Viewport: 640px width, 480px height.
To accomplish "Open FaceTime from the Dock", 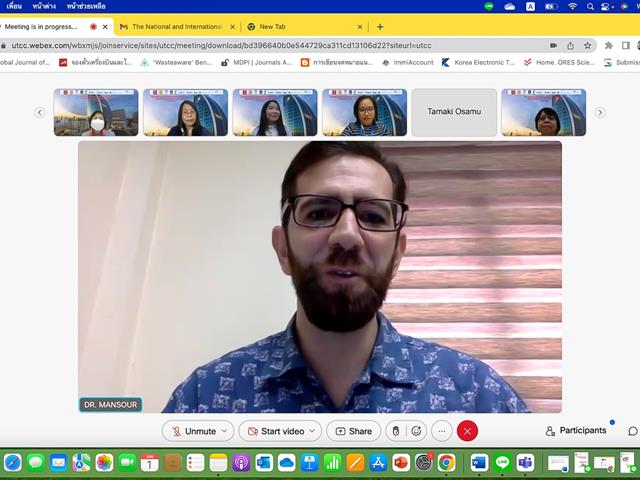I will (127, 463).
